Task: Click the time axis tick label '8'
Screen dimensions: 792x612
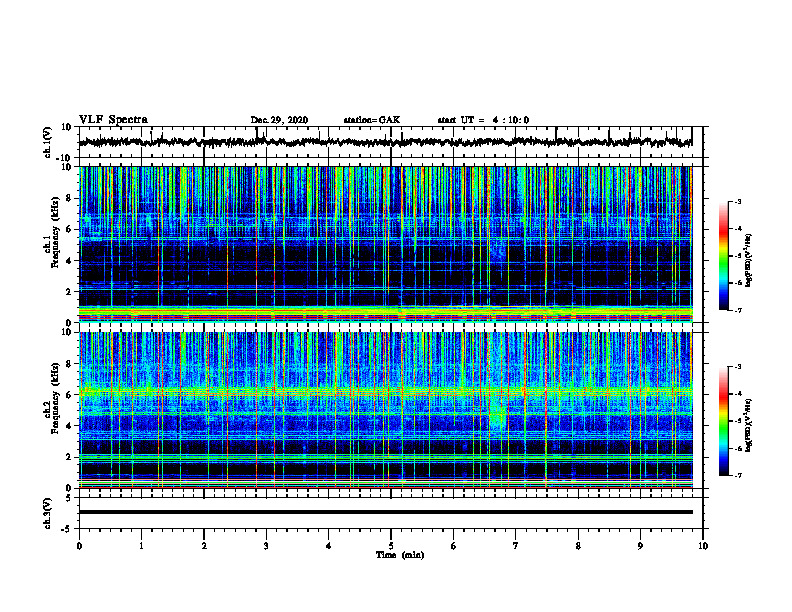Action: tap(578, 546)
